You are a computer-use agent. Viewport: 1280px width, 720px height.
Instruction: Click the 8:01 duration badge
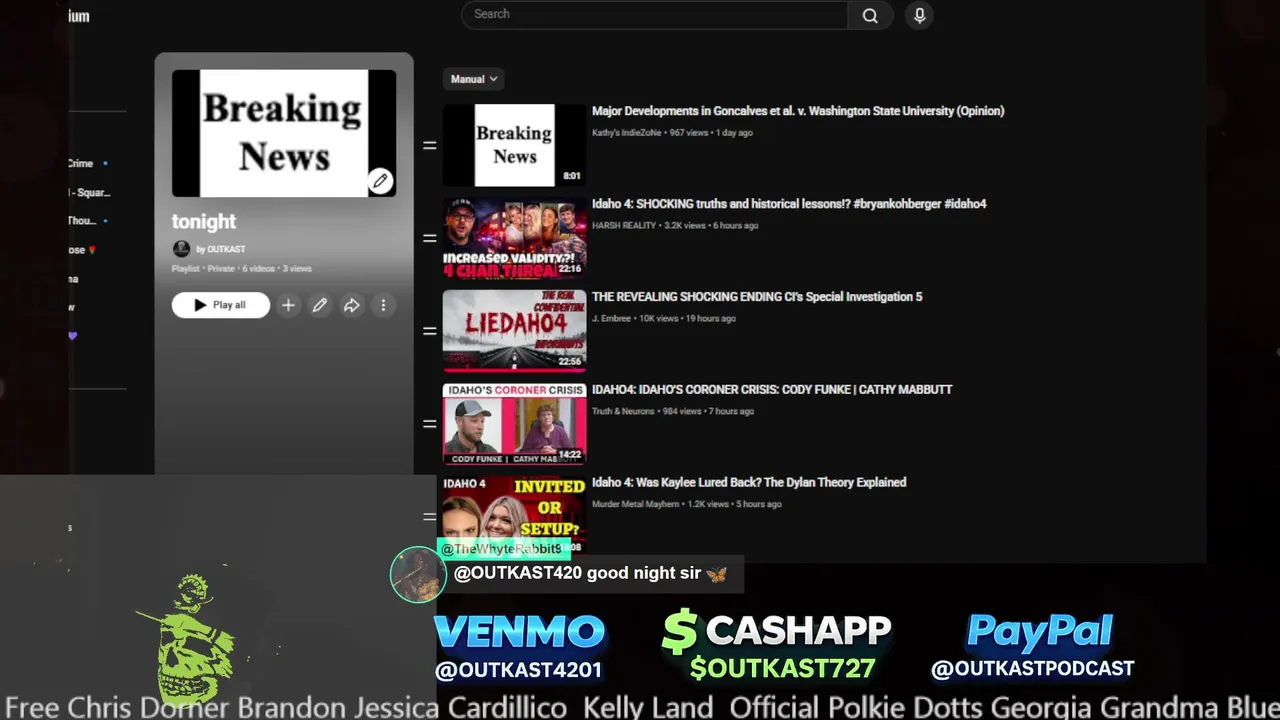point(571,176)
